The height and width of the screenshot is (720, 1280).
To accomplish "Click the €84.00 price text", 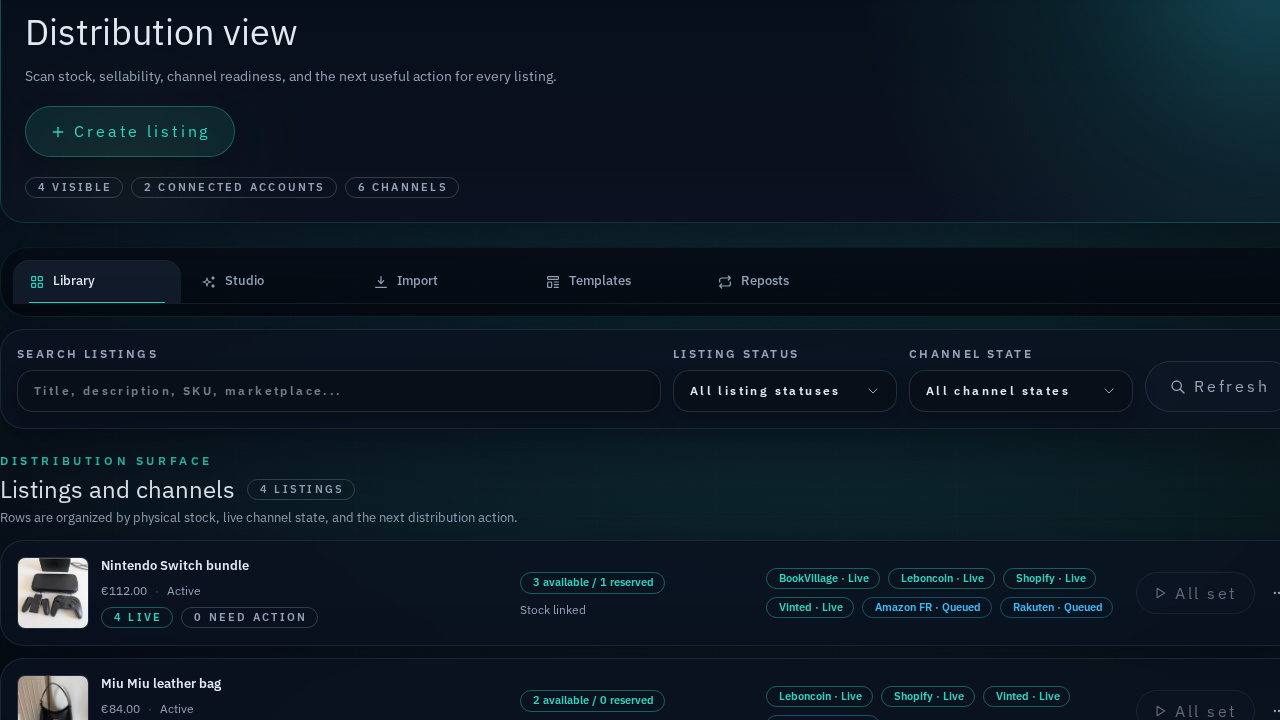I will point(121,709).
